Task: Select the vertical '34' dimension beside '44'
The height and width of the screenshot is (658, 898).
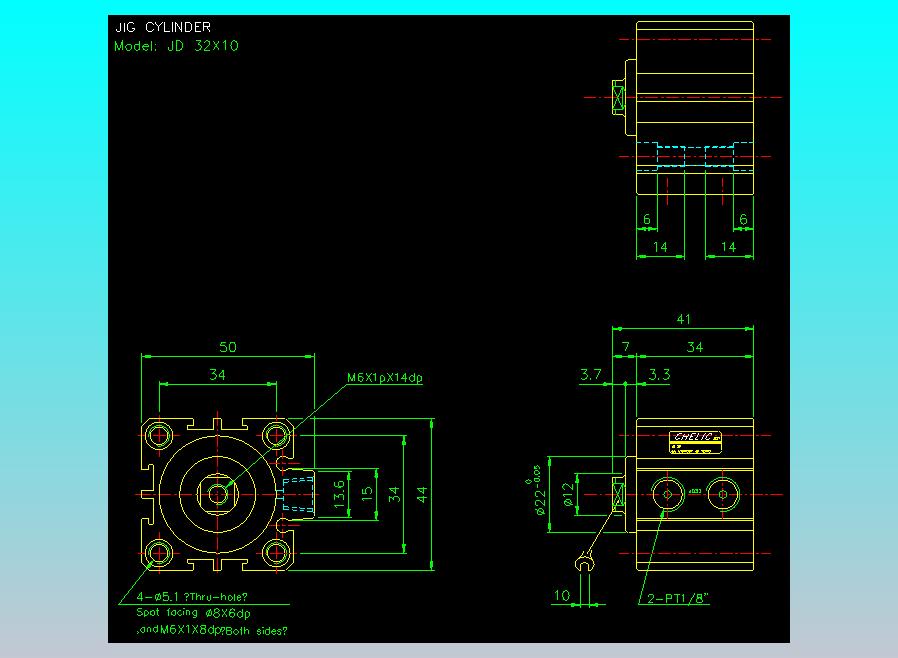Action: coord(395,494)
